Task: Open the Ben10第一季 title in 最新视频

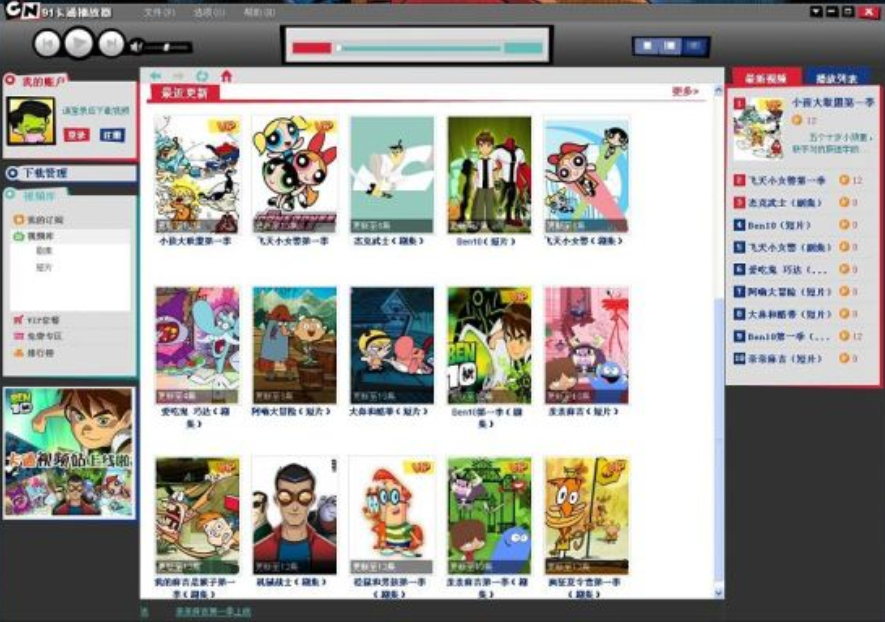Action: [788, 336]
